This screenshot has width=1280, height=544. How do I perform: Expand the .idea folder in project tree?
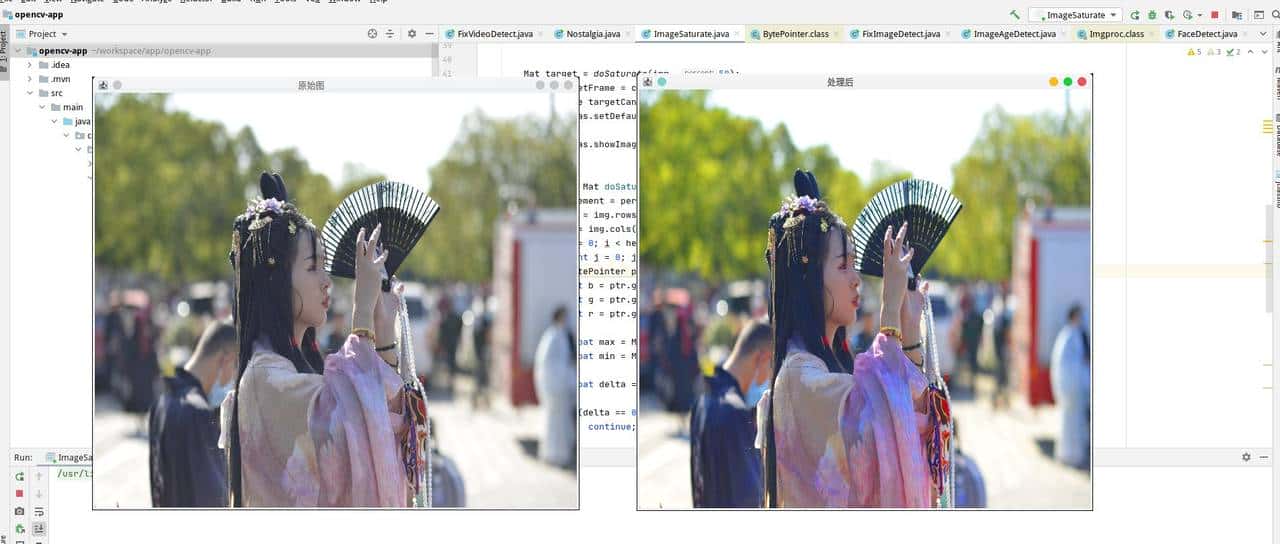[30, 65]
